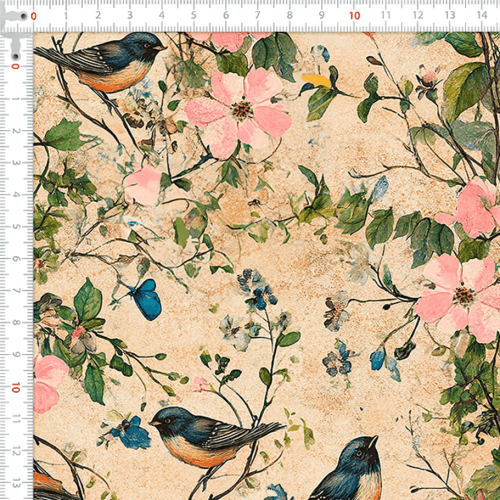Select number 4 on the vertical ruler
Image resolution: width=500 pixels, height=500 pixels.
click(x=15, y=195)
